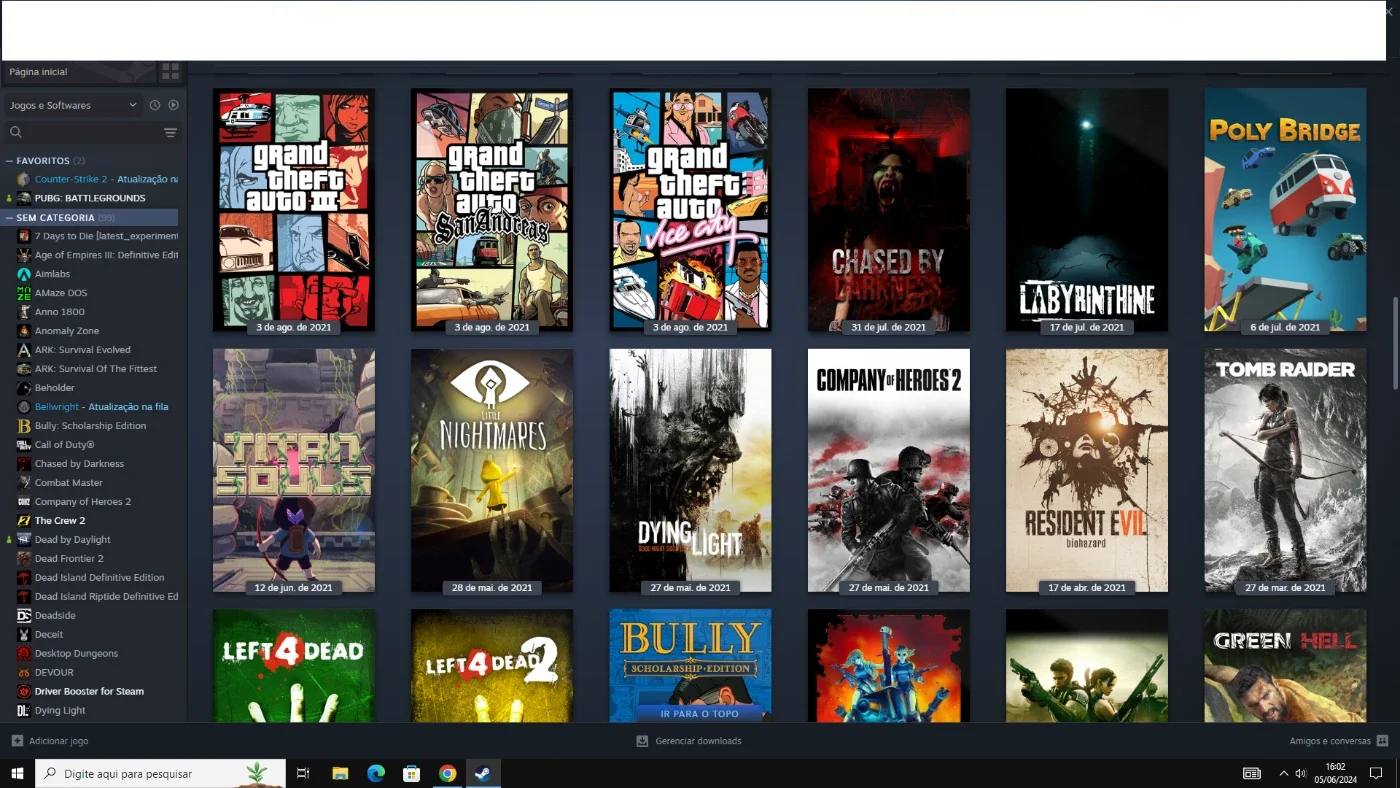The height and width of the screenshot is (788, 1400).
Task: Launch Google Chrome from the taskbar
Action: pyautogui.click(x=447, y=773)
